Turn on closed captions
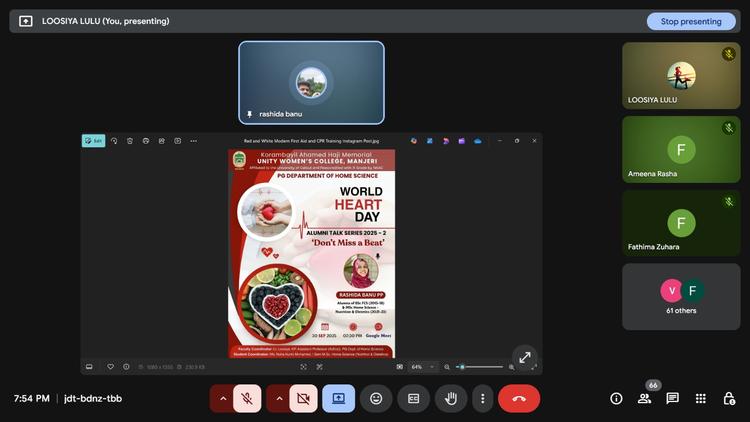 click(413, 398)
